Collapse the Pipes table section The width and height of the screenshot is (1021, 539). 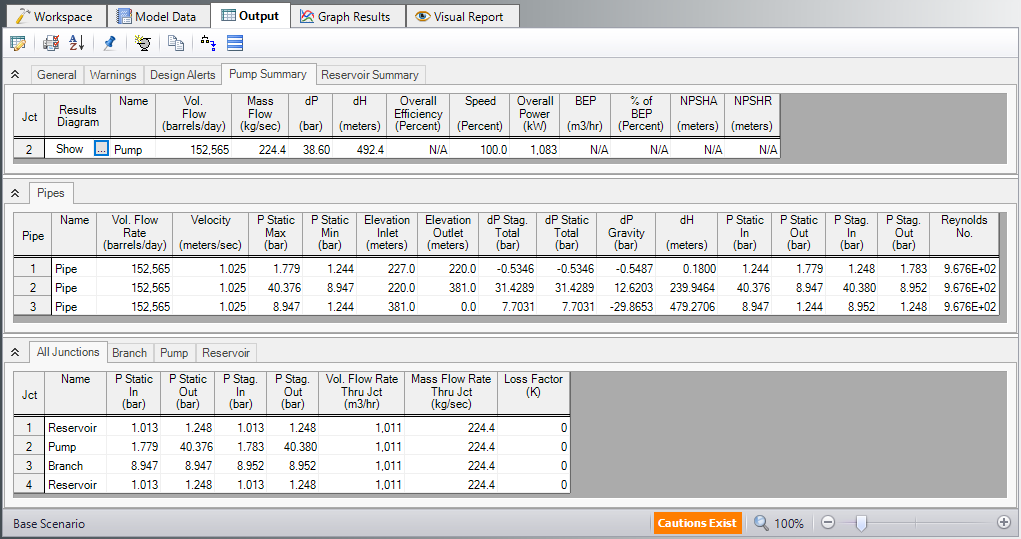15,193
